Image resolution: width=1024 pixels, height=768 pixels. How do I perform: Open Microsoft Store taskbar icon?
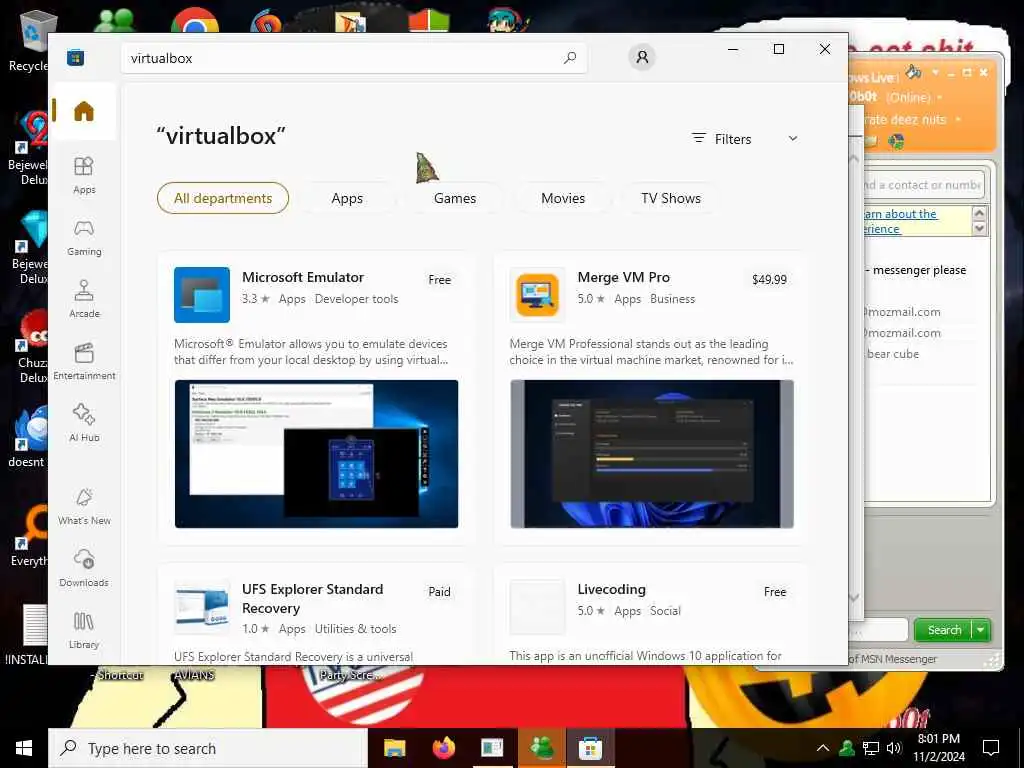589,748
